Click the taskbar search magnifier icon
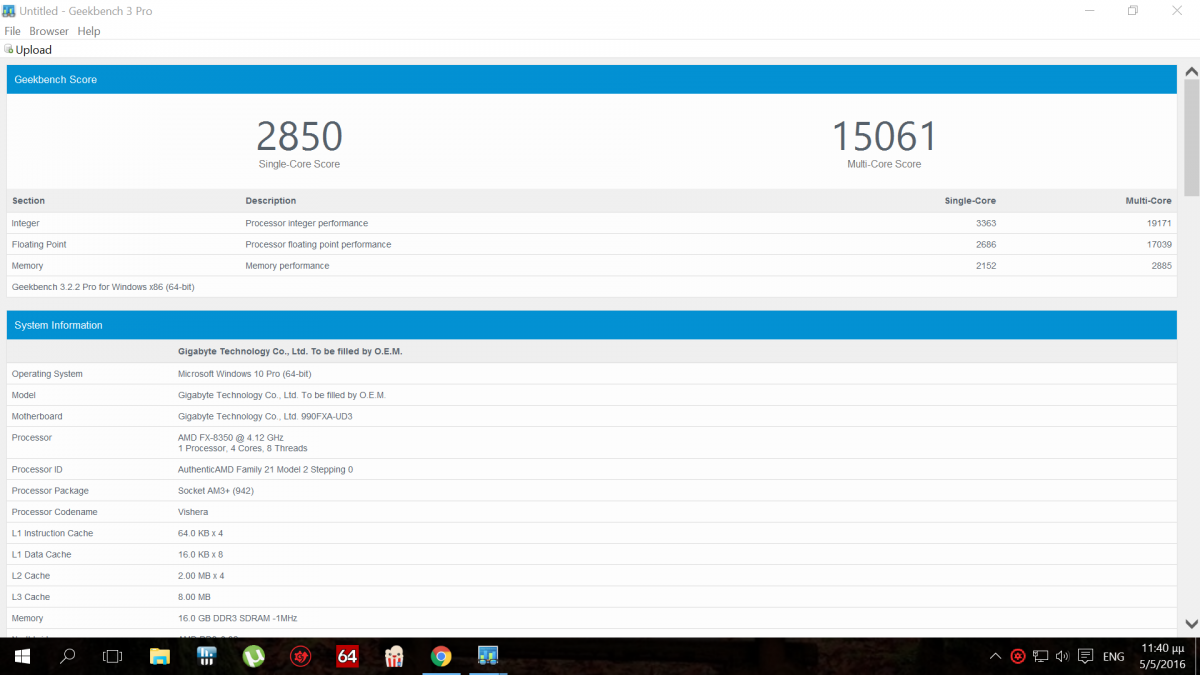The width and height of the screenshot is (1200, 675). 68,656
